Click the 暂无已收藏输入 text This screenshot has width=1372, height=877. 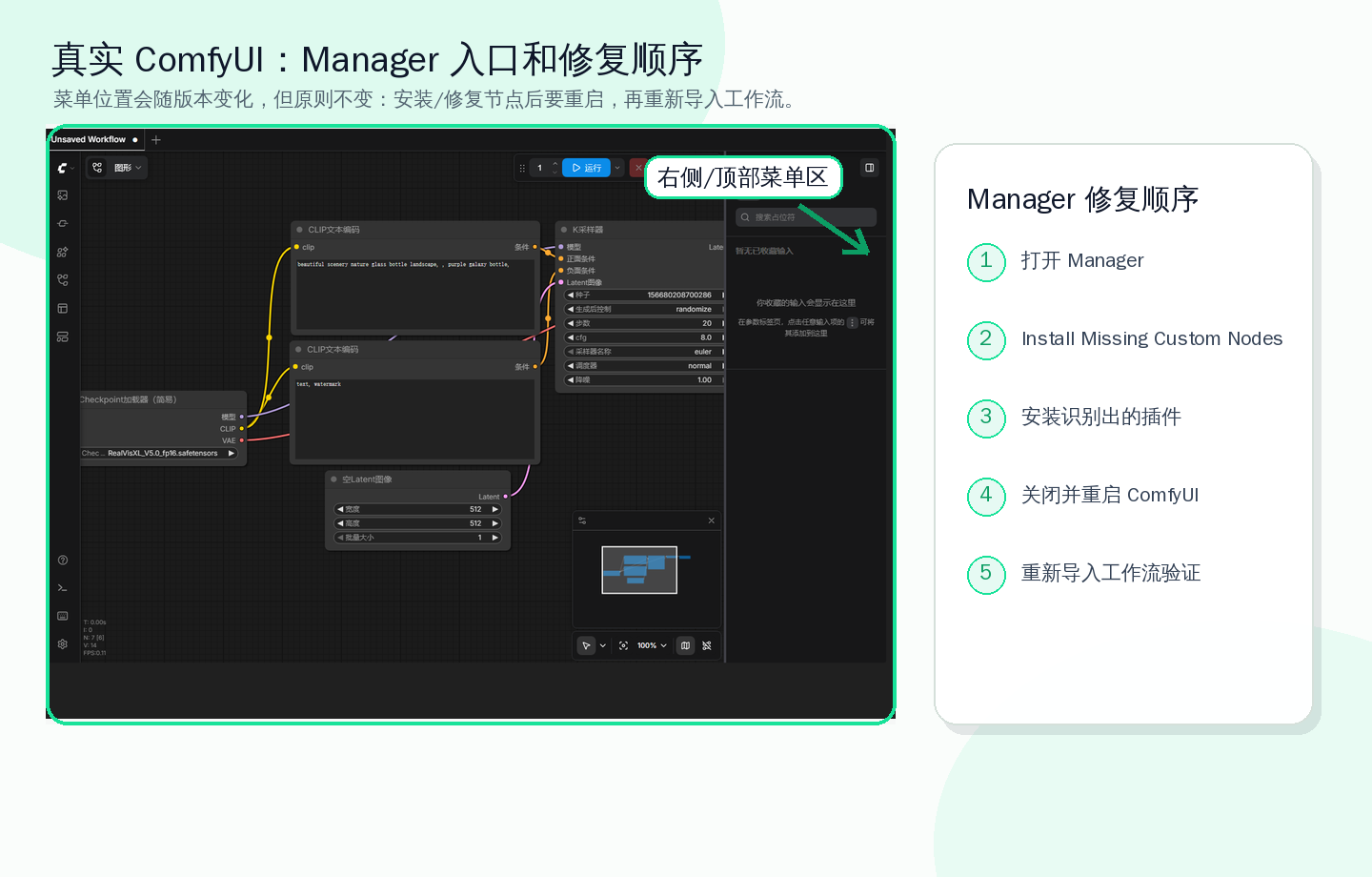(x=764, y=252)
